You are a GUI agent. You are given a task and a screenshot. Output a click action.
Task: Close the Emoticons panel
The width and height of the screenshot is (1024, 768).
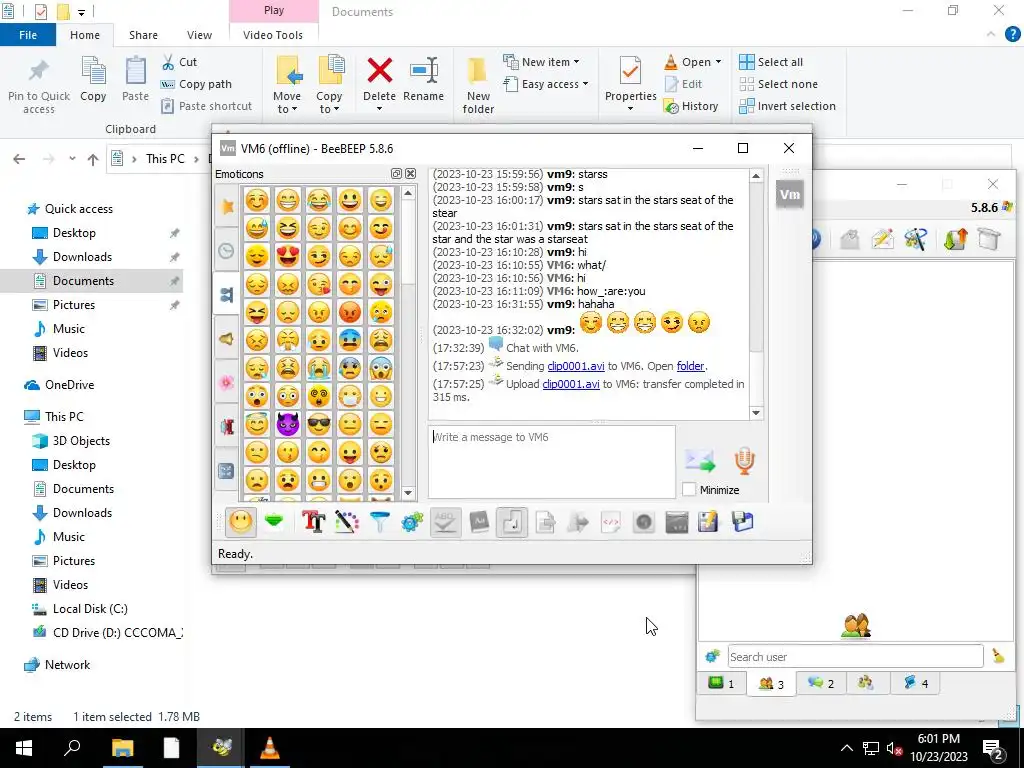410,174
